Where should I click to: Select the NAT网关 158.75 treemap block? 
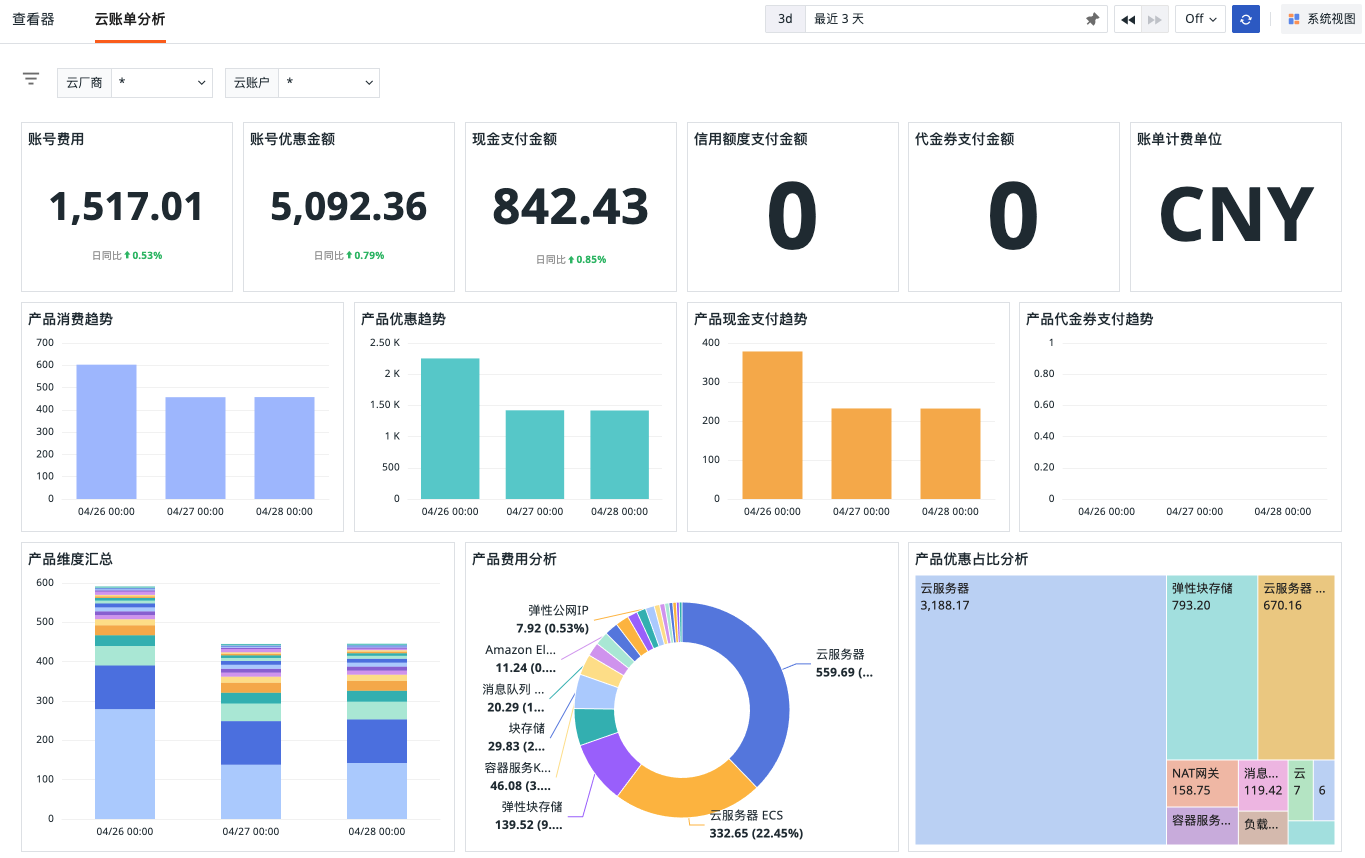[1202, 783]
